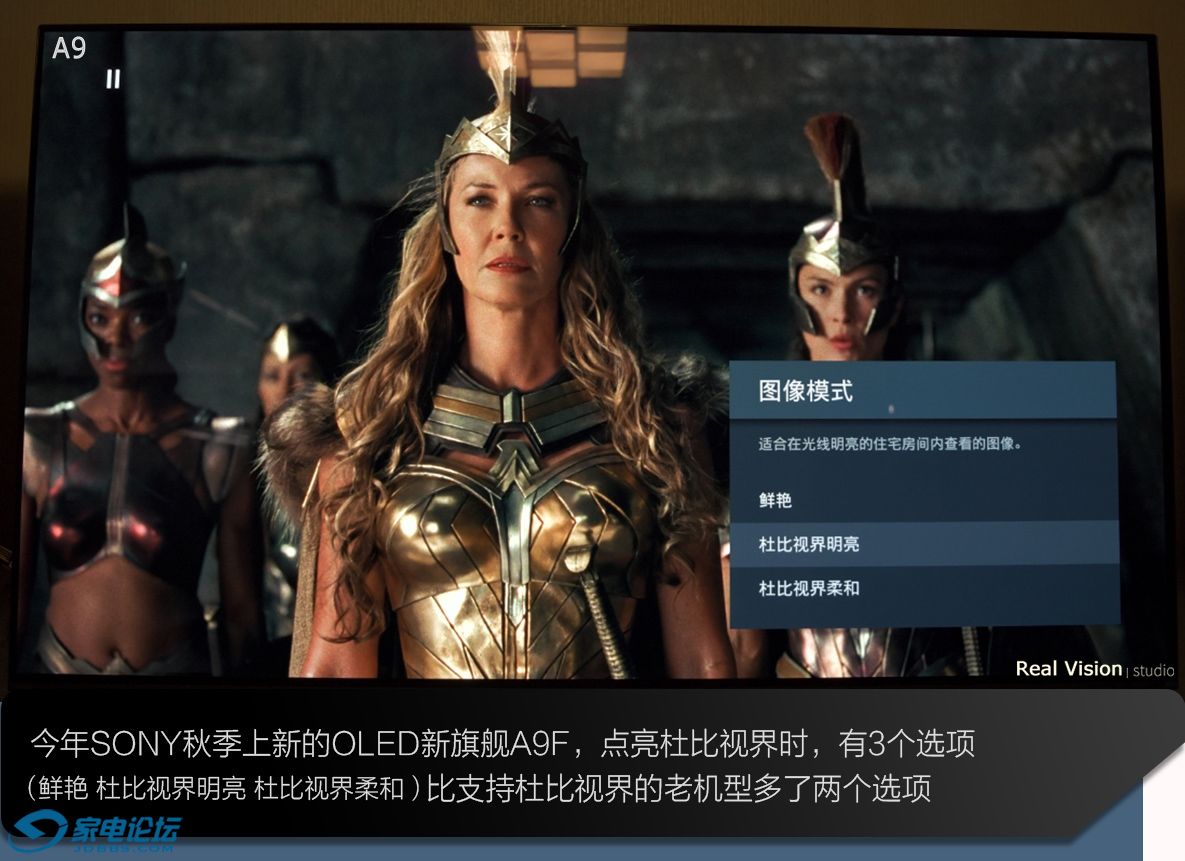This screenshot has width=1185, height=861.
Task: Click the sword hilt at the leader's waist
Action: click(578, 561)
